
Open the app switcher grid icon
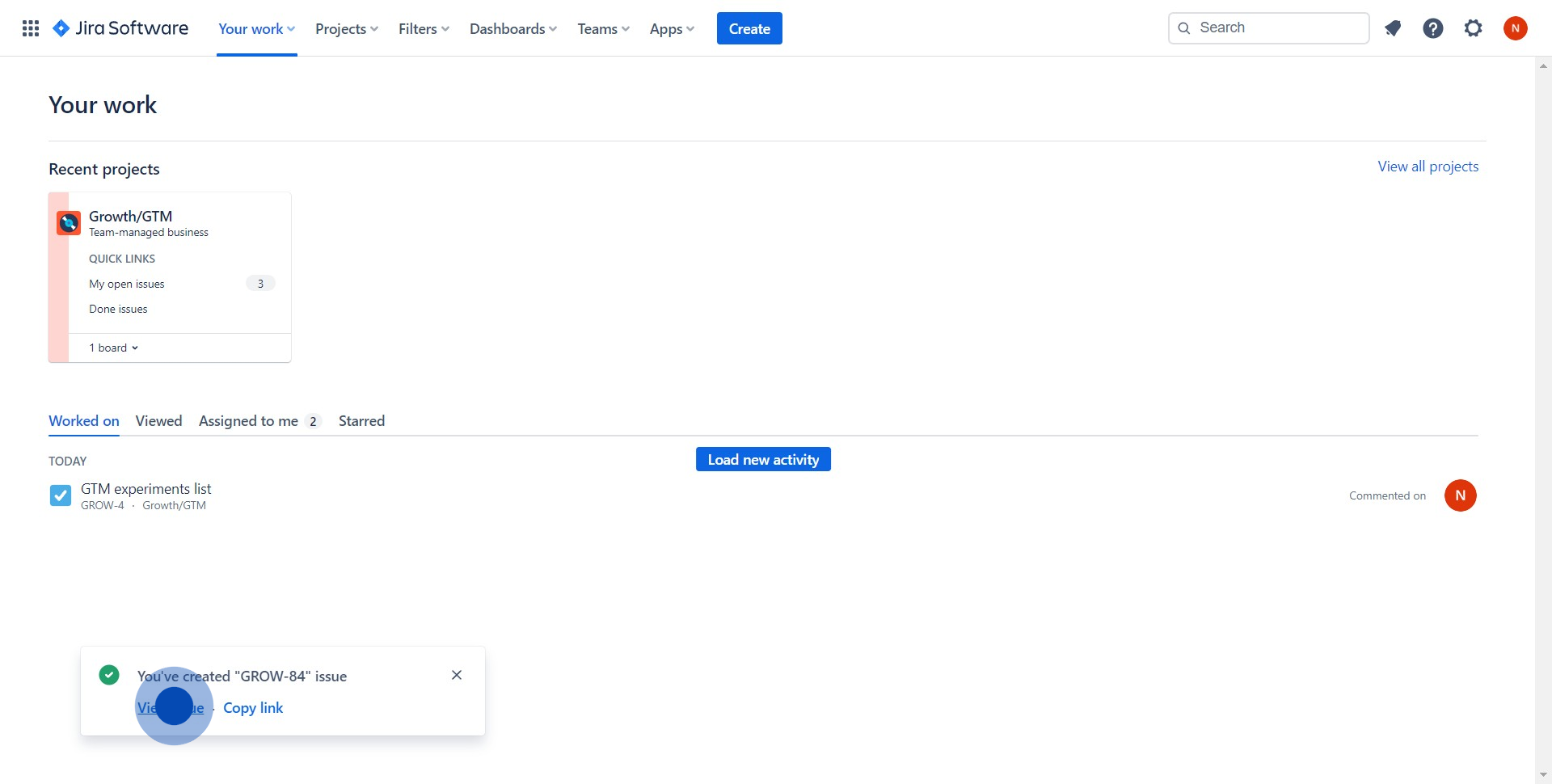tap(31, 28)
